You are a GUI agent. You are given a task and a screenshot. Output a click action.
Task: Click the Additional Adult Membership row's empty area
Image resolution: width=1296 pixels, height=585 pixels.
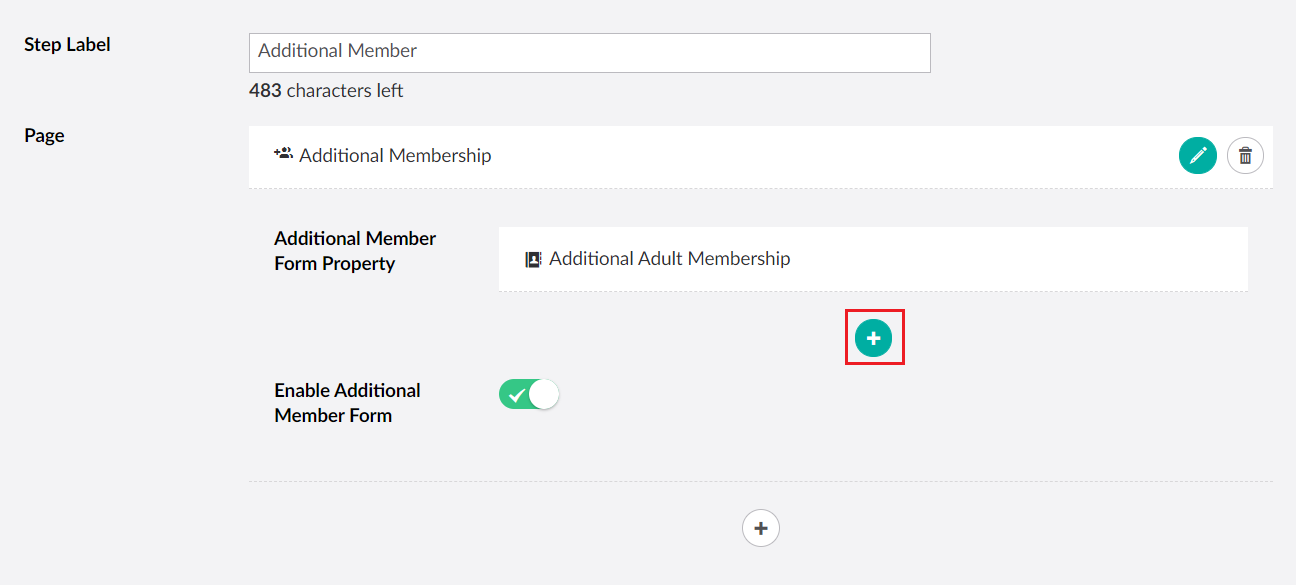click(1000, 259)
